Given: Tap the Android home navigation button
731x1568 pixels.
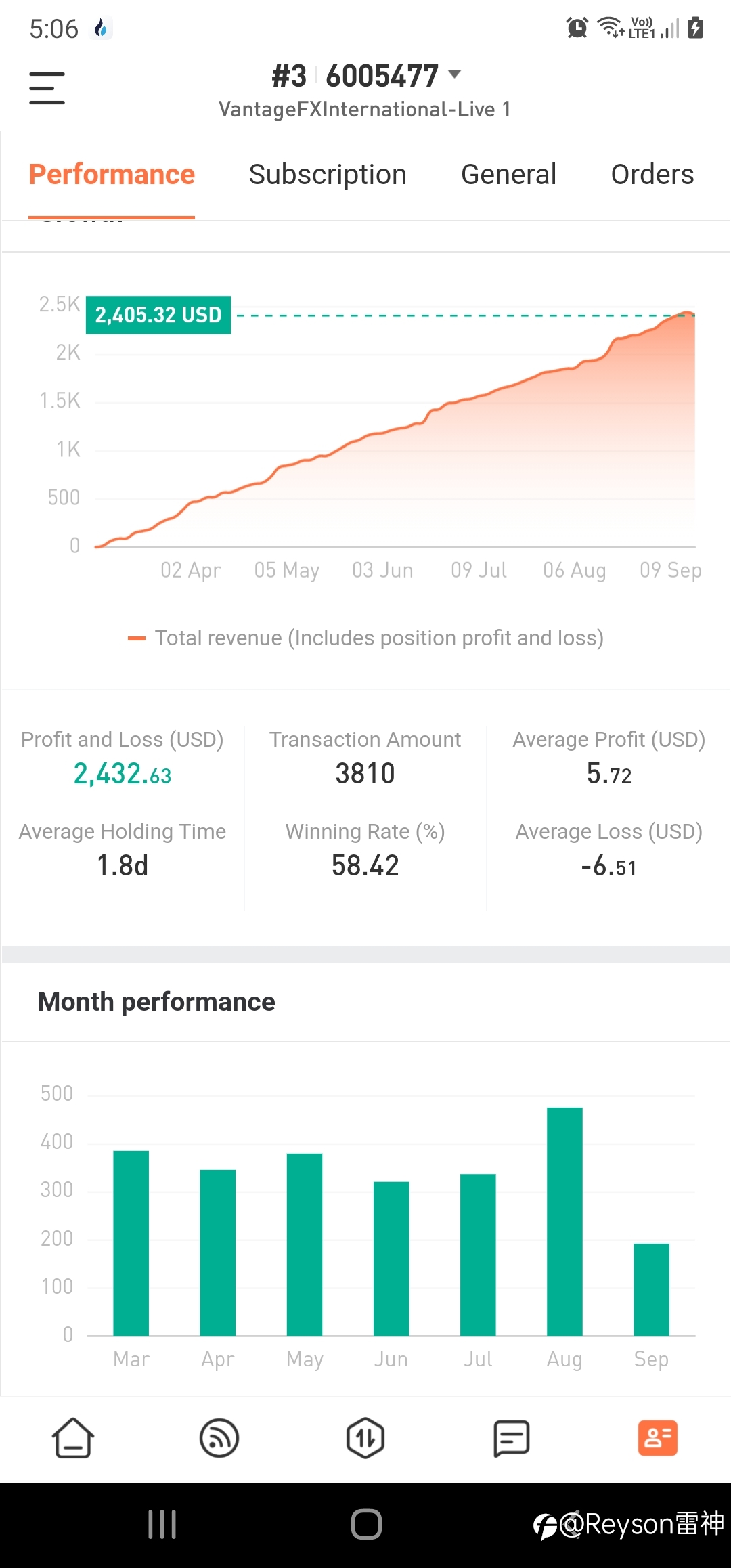Looking at the screenshot, I should click(366, 1525).
